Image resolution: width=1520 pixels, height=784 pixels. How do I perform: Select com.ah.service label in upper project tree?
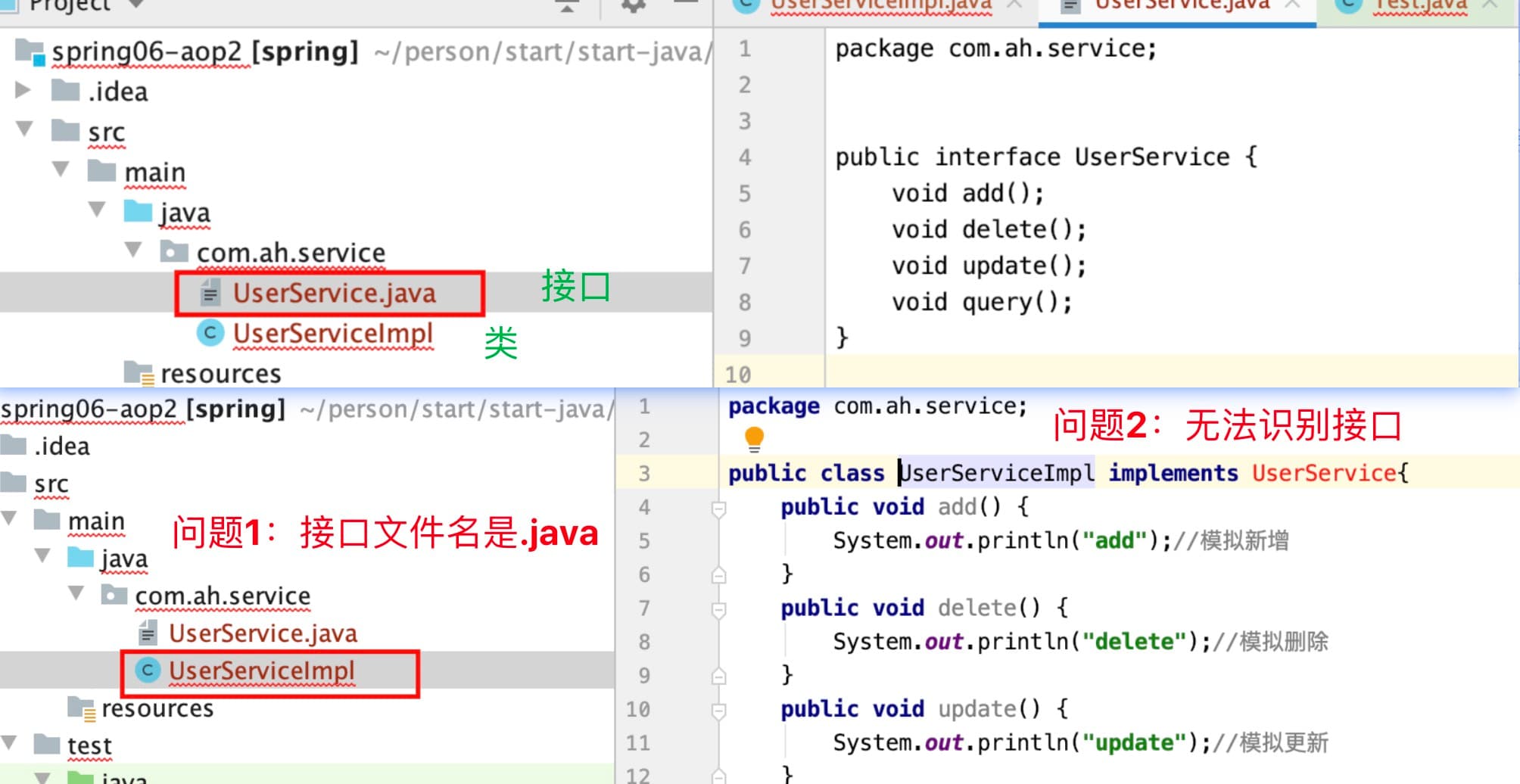point(291,253)
